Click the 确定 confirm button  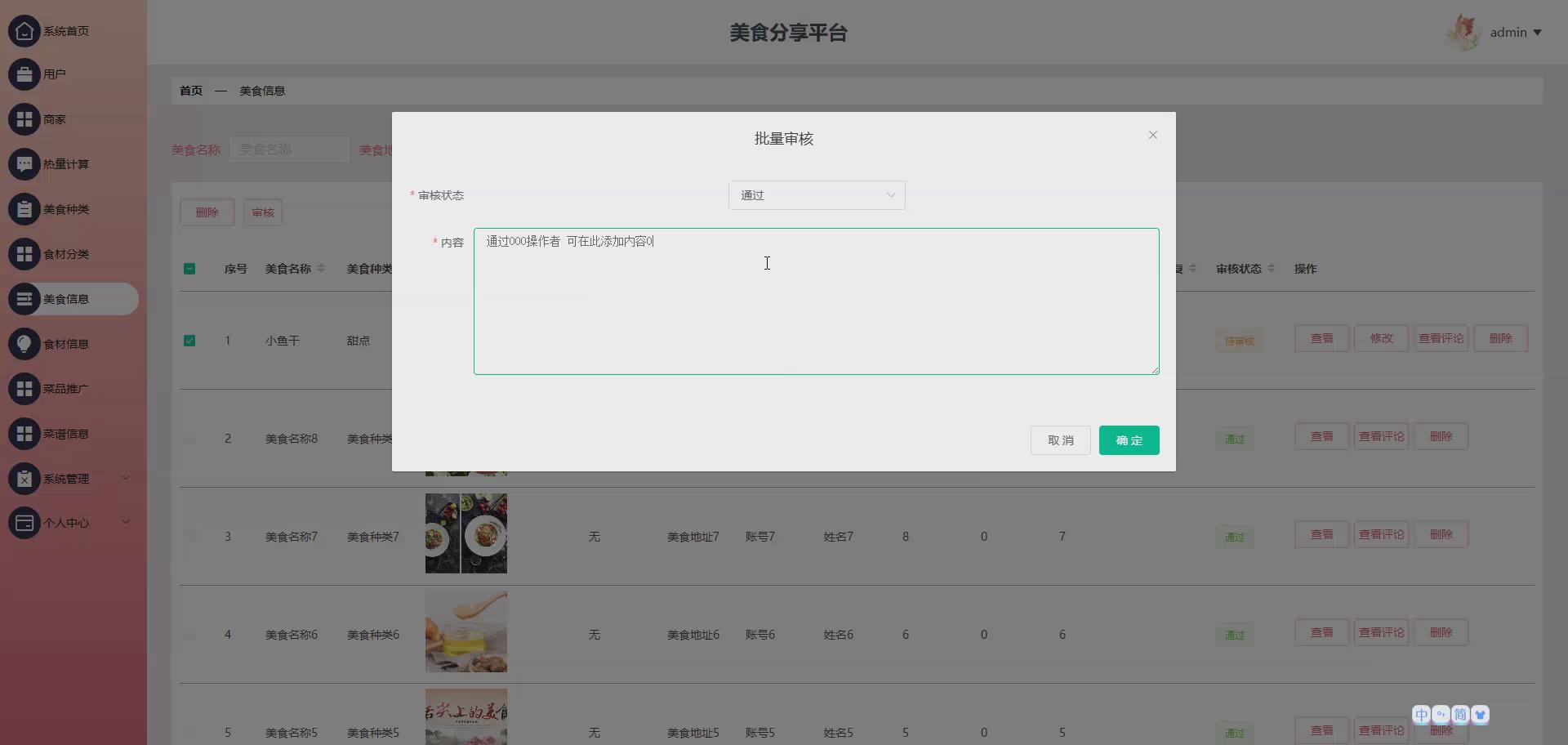click(x=1129, y=439)
